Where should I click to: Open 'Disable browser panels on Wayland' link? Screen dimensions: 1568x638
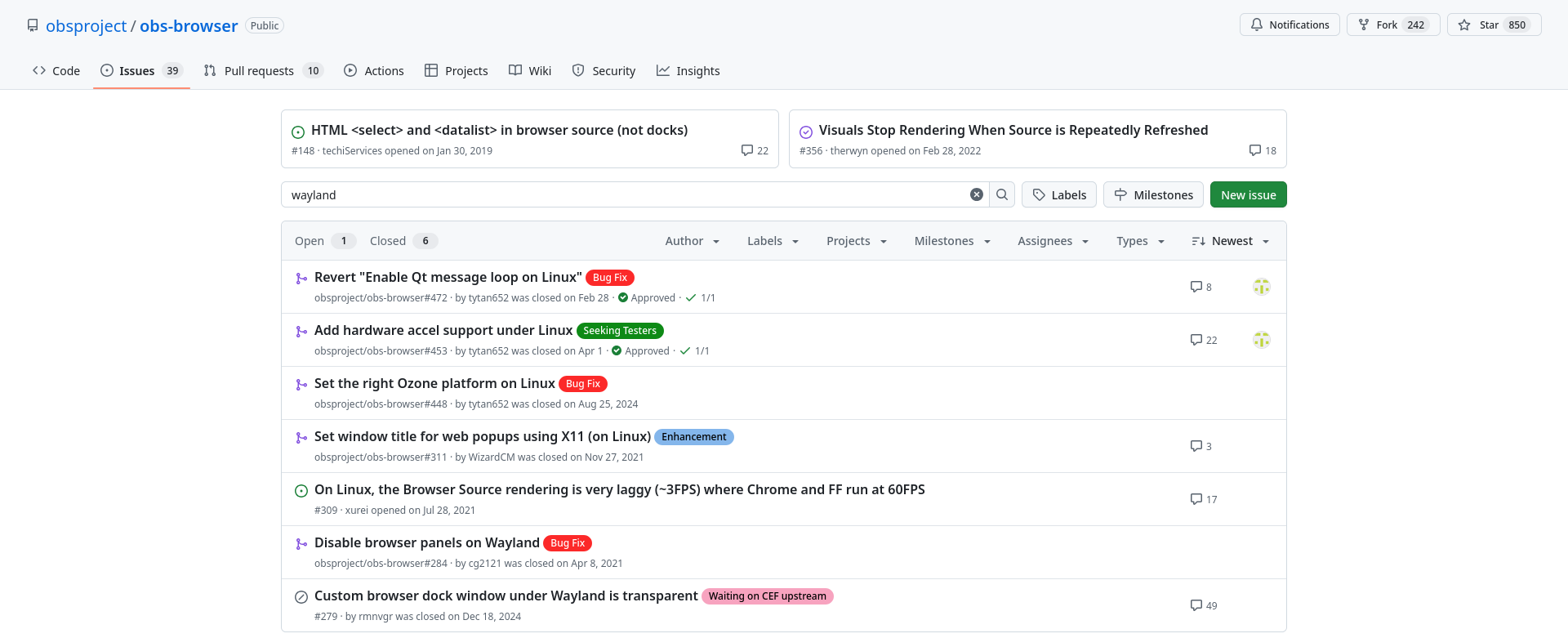[x=426, y=542]
